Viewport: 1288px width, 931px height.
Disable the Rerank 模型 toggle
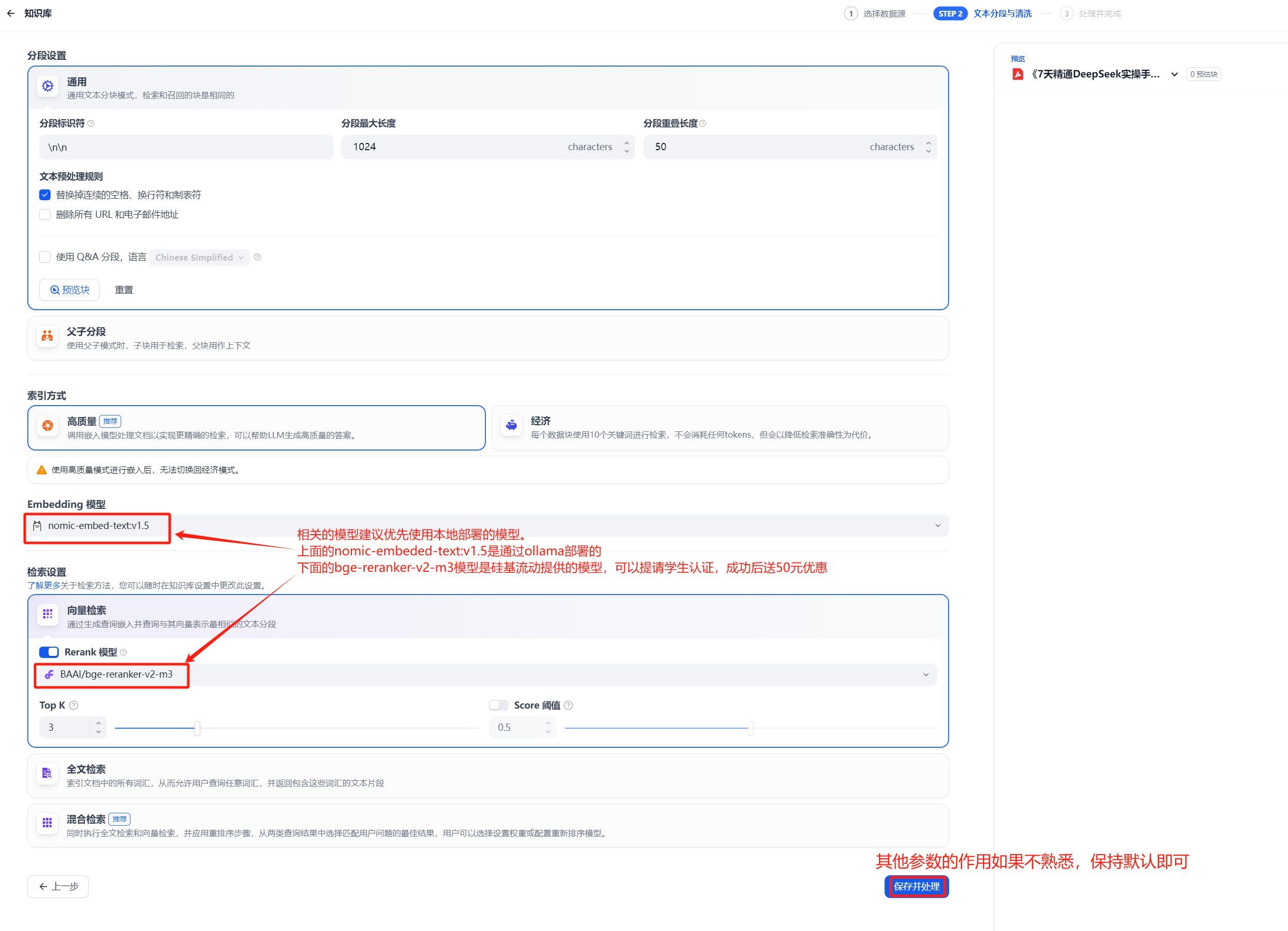coord(49,652)
